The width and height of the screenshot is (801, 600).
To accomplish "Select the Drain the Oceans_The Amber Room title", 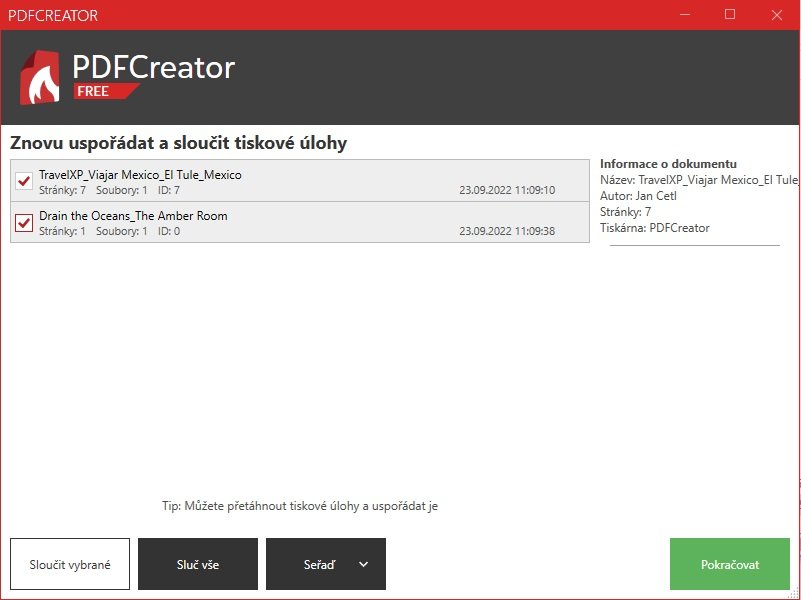I will click(x=133, y=215).
